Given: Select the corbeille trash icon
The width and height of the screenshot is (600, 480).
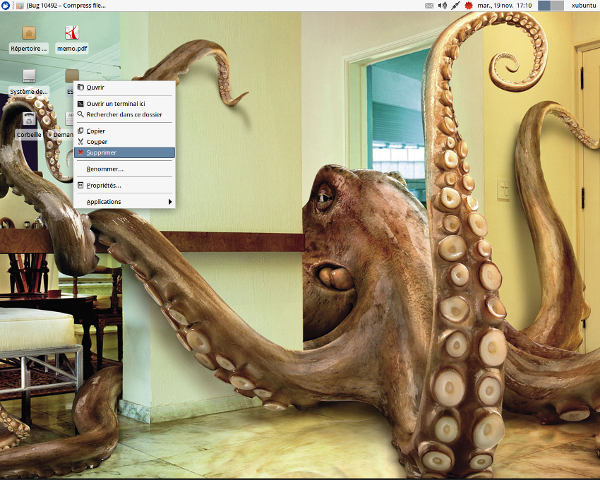Looking at the screenshot, I should click(x=29, y=120).
